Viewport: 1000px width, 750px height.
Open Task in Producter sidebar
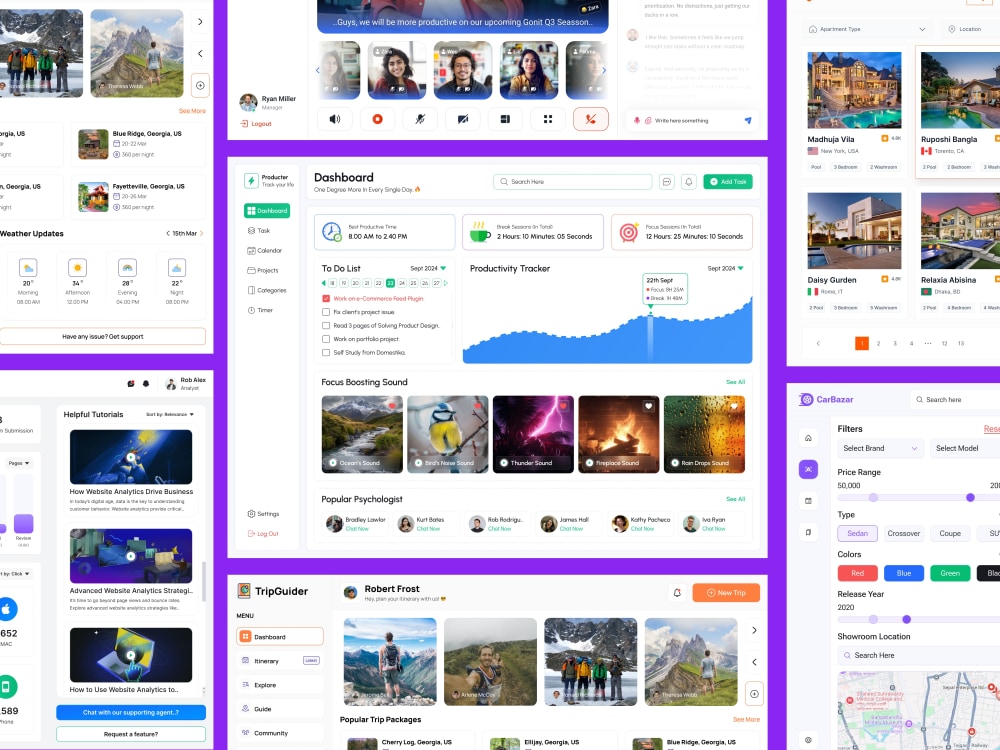pos(259,230)
